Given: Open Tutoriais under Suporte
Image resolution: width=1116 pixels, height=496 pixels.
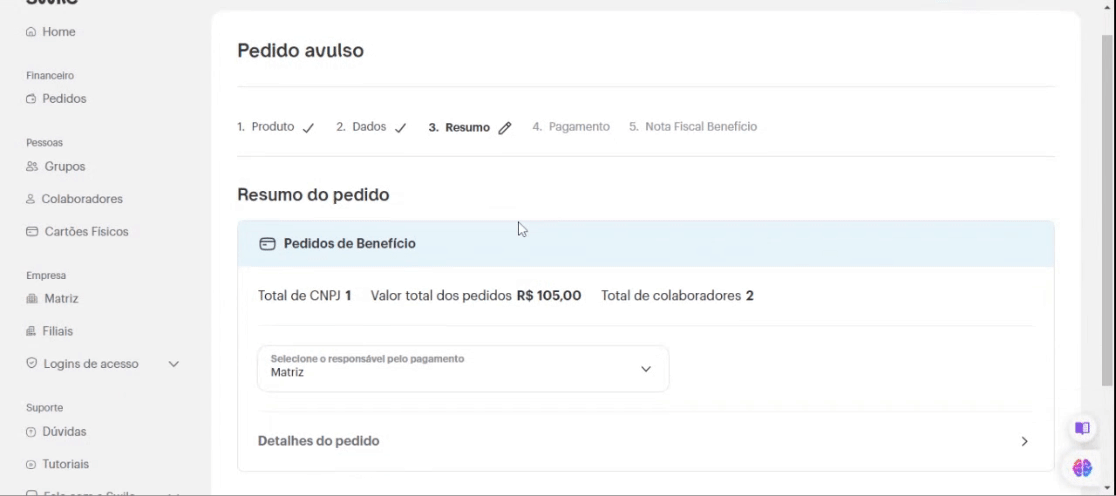Looking at the screenshot, I should tap(57, 465).
